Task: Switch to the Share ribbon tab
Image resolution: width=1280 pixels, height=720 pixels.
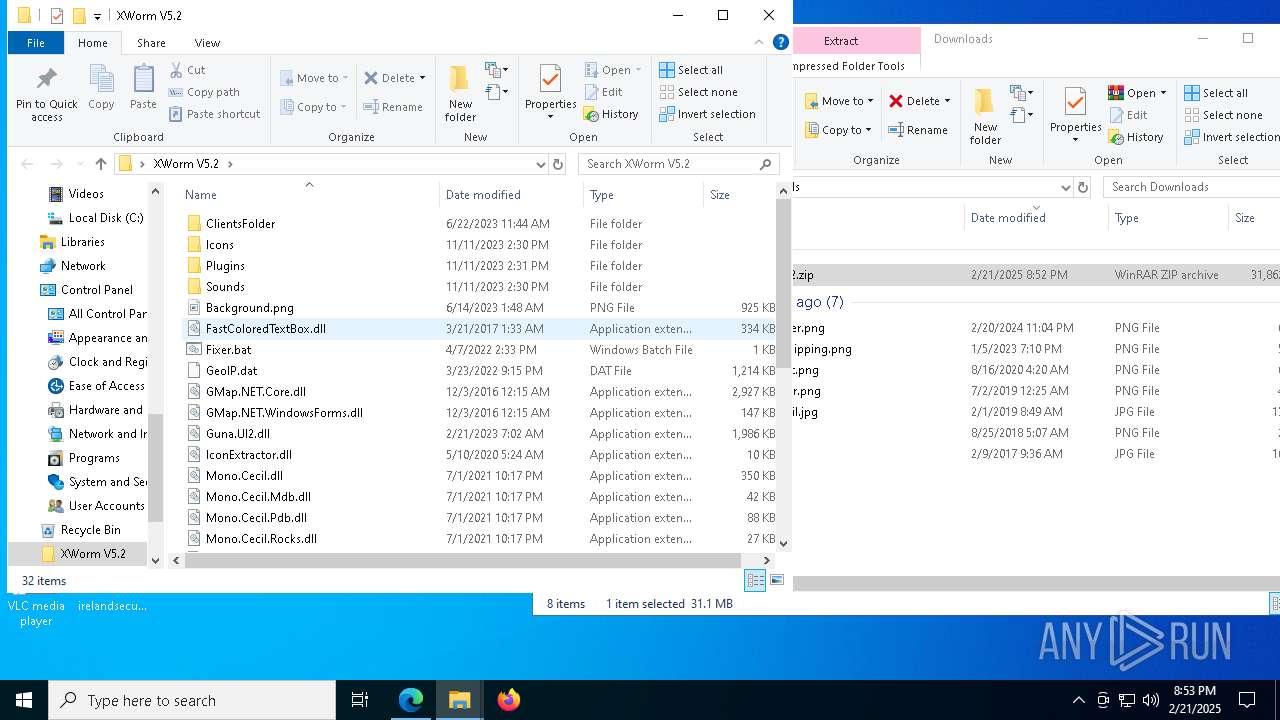Action: click(151, 43)
